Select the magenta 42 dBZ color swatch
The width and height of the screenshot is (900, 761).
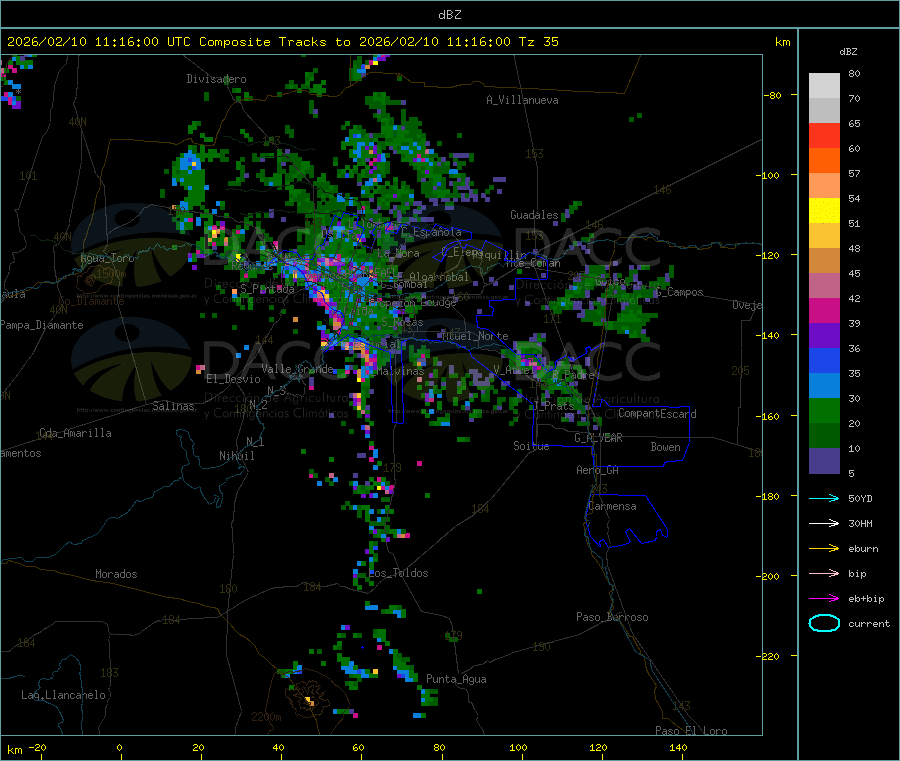tap(824, 310)
